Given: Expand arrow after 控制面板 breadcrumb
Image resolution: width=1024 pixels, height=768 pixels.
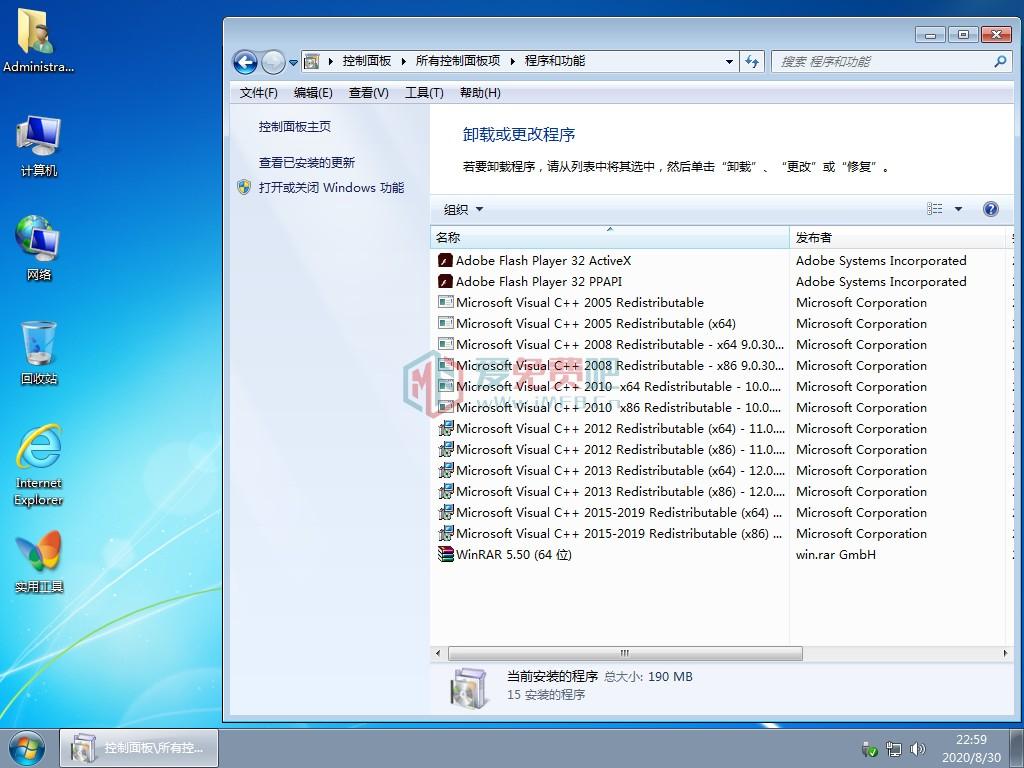Looking at the screenshot, I should click(403, 61).
